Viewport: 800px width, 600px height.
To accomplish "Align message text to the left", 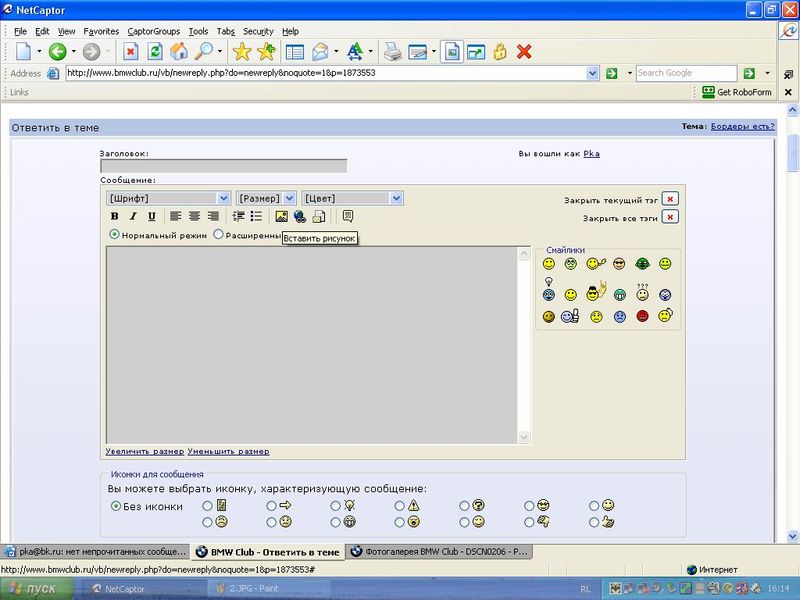I will pos(176,216).
